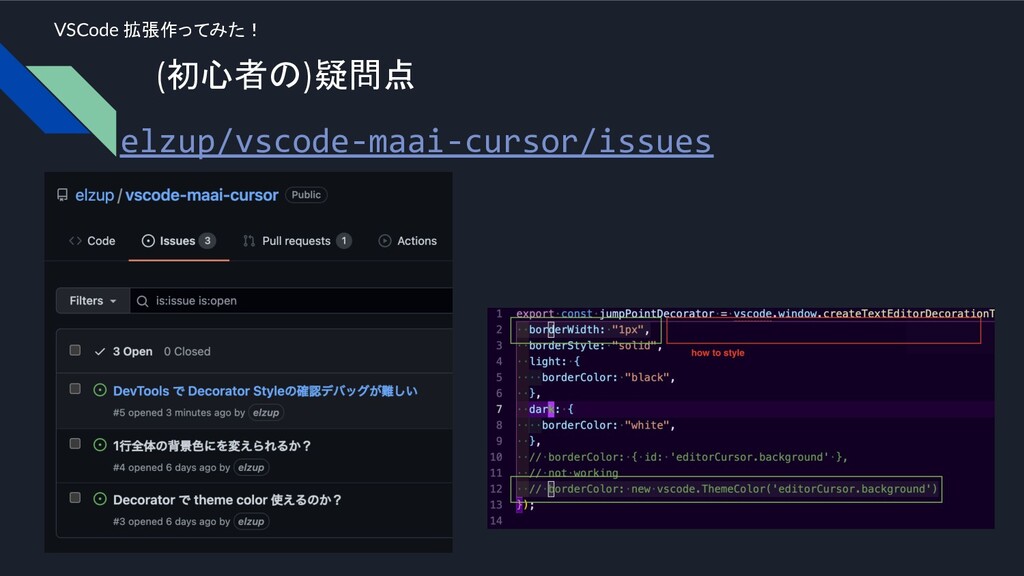Click the Issues count badge 3

click(207, 241)
